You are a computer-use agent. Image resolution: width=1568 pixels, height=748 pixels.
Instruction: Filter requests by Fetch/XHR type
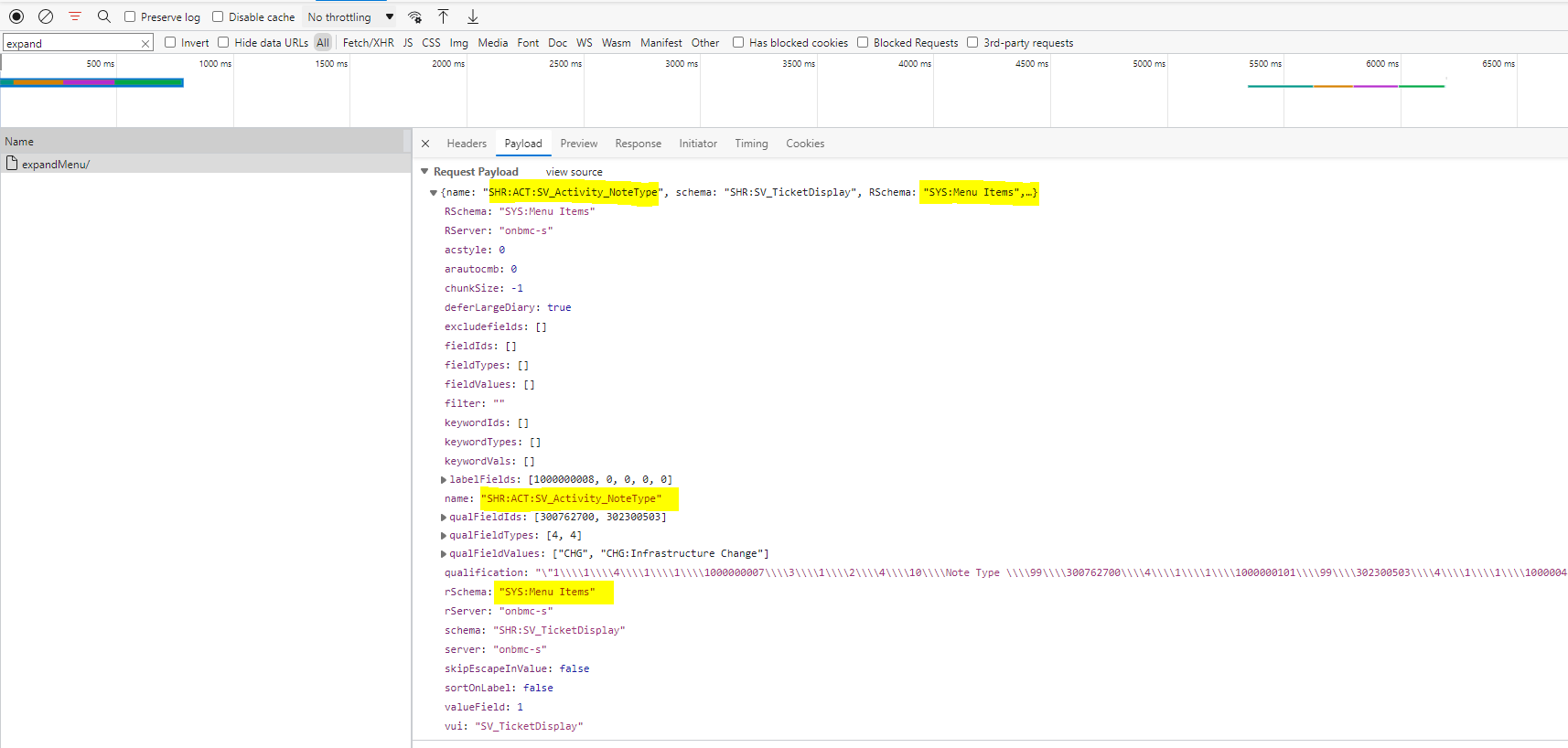click(368, 43)
